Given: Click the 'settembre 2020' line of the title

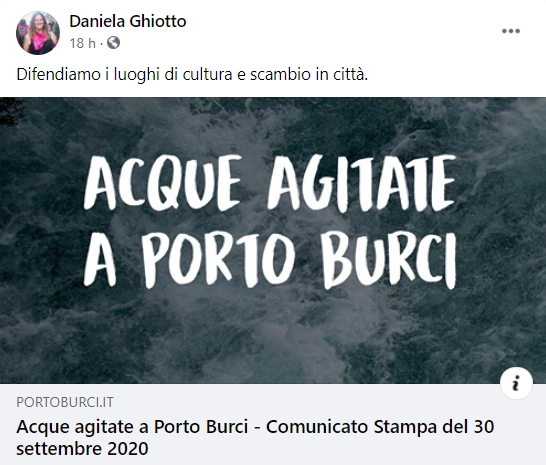Looking at the screenshot, I should tap(82, 448).
